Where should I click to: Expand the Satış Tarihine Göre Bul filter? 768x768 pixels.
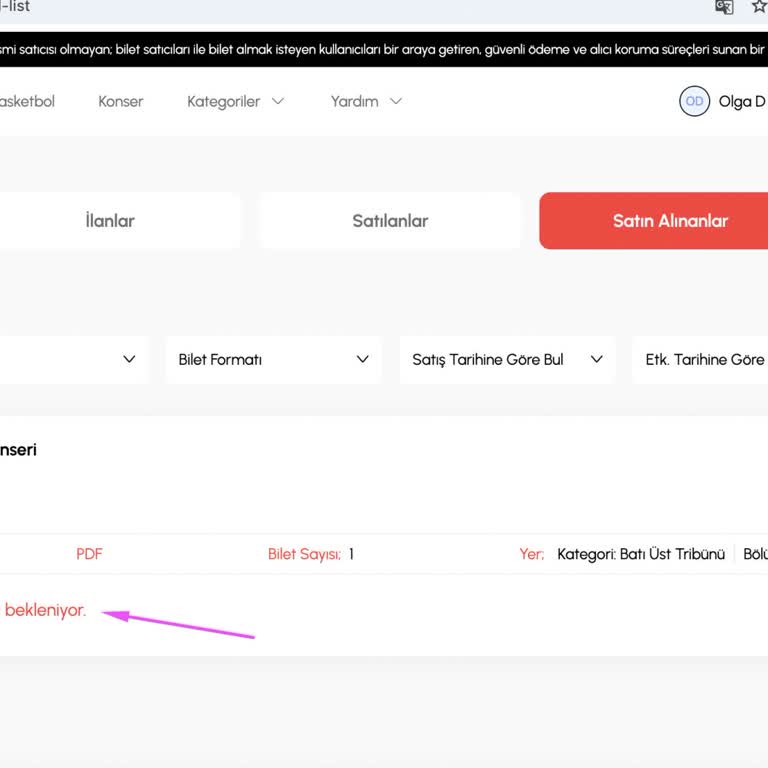click(507, 360)
